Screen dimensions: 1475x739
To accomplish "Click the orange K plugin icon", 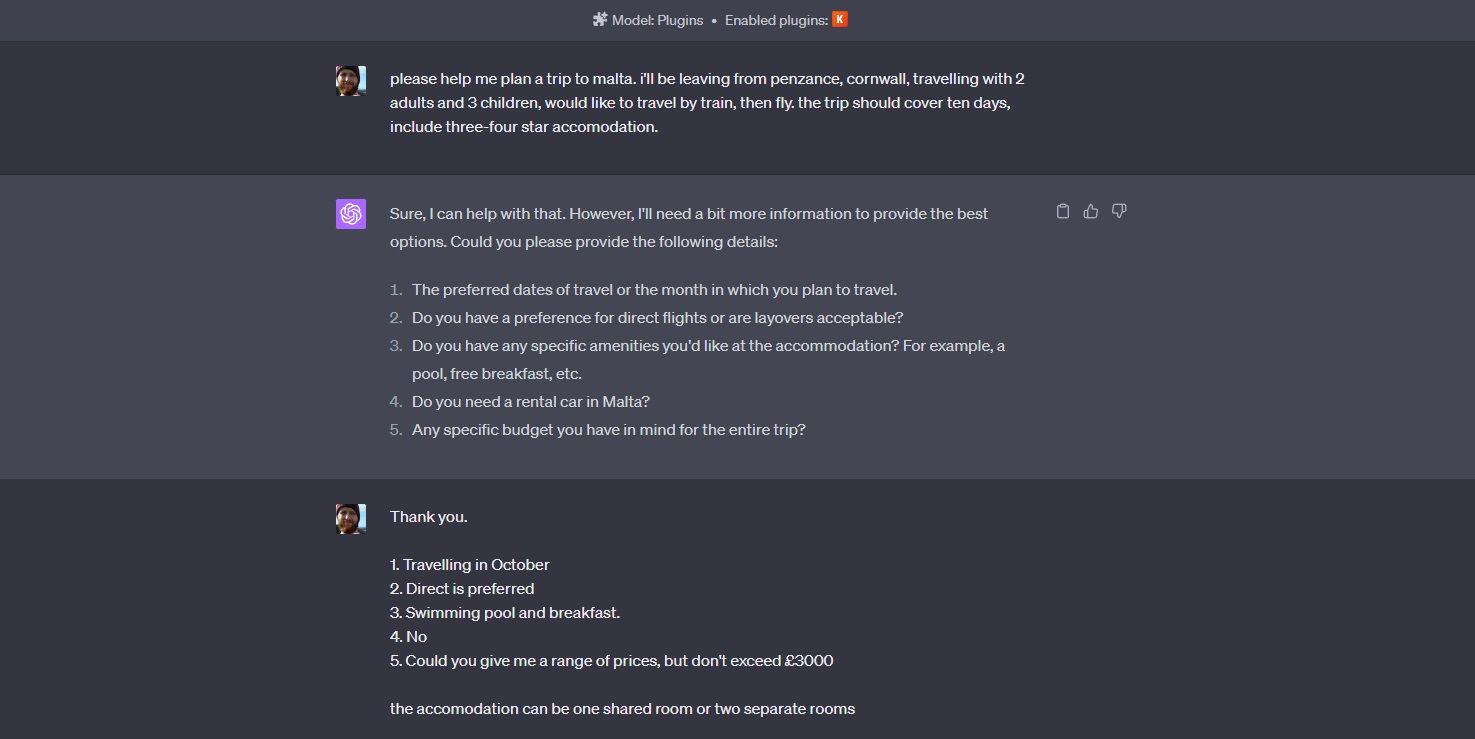I will [x=840, y=19].
